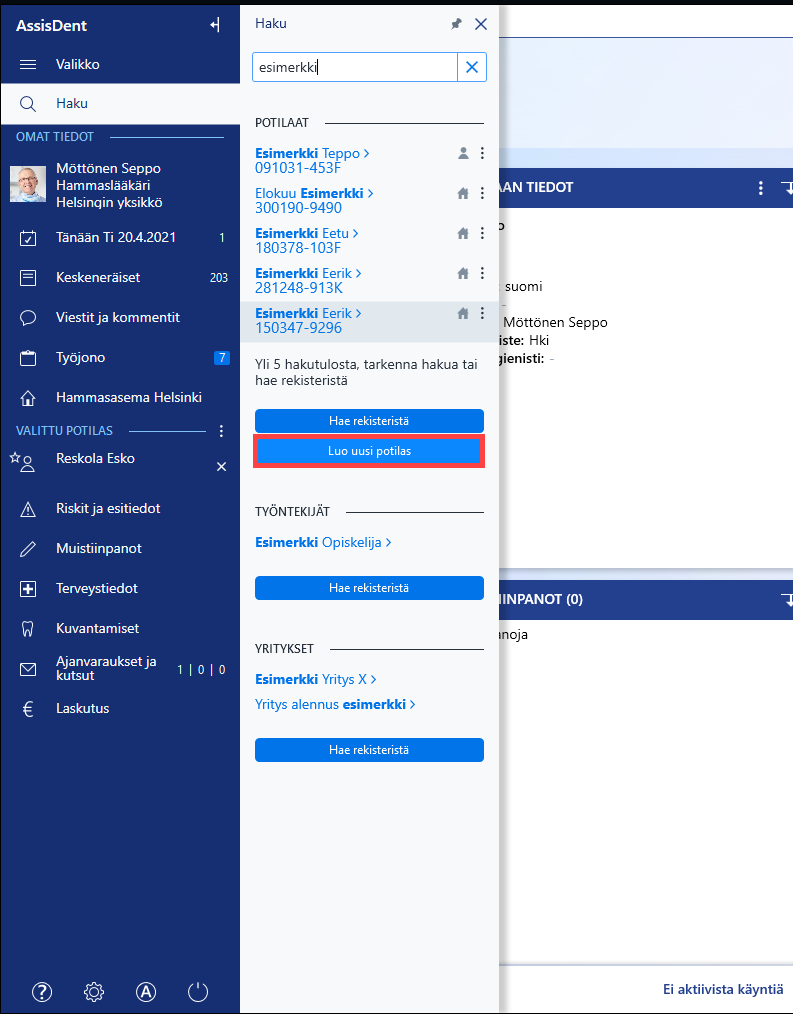Click the Työjono count badge 7
This screenshot has height=1025, width=793.
[222, 358]
